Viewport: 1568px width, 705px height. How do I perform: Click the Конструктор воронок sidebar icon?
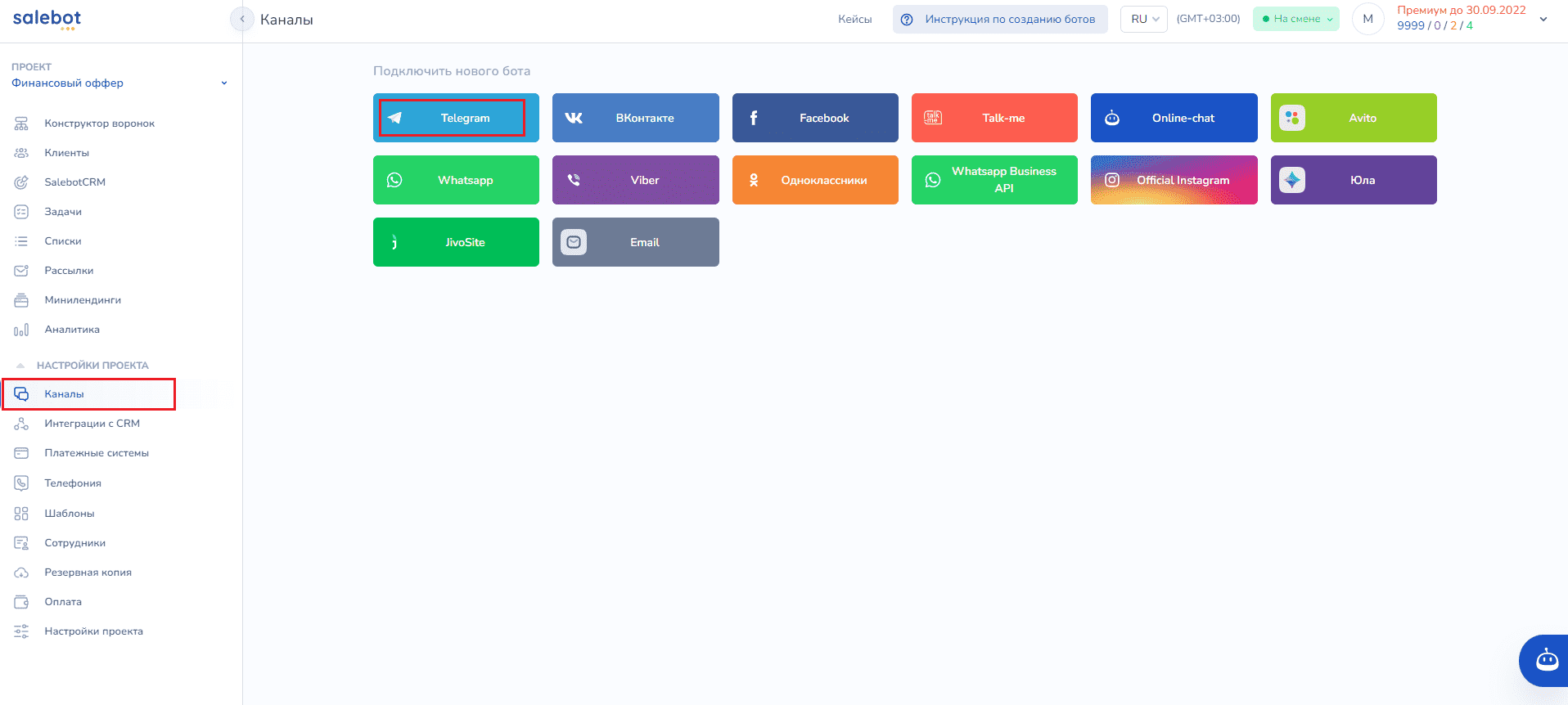(21, 123)
